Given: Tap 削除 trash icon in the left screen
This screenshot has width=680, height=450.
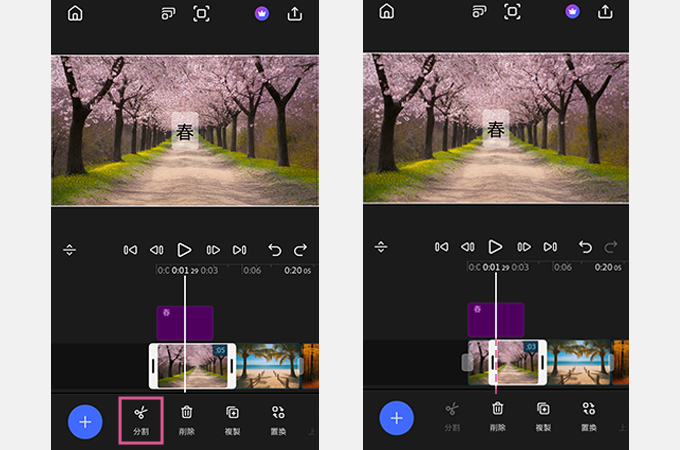Looking at the screenshot, I should 186,418.
